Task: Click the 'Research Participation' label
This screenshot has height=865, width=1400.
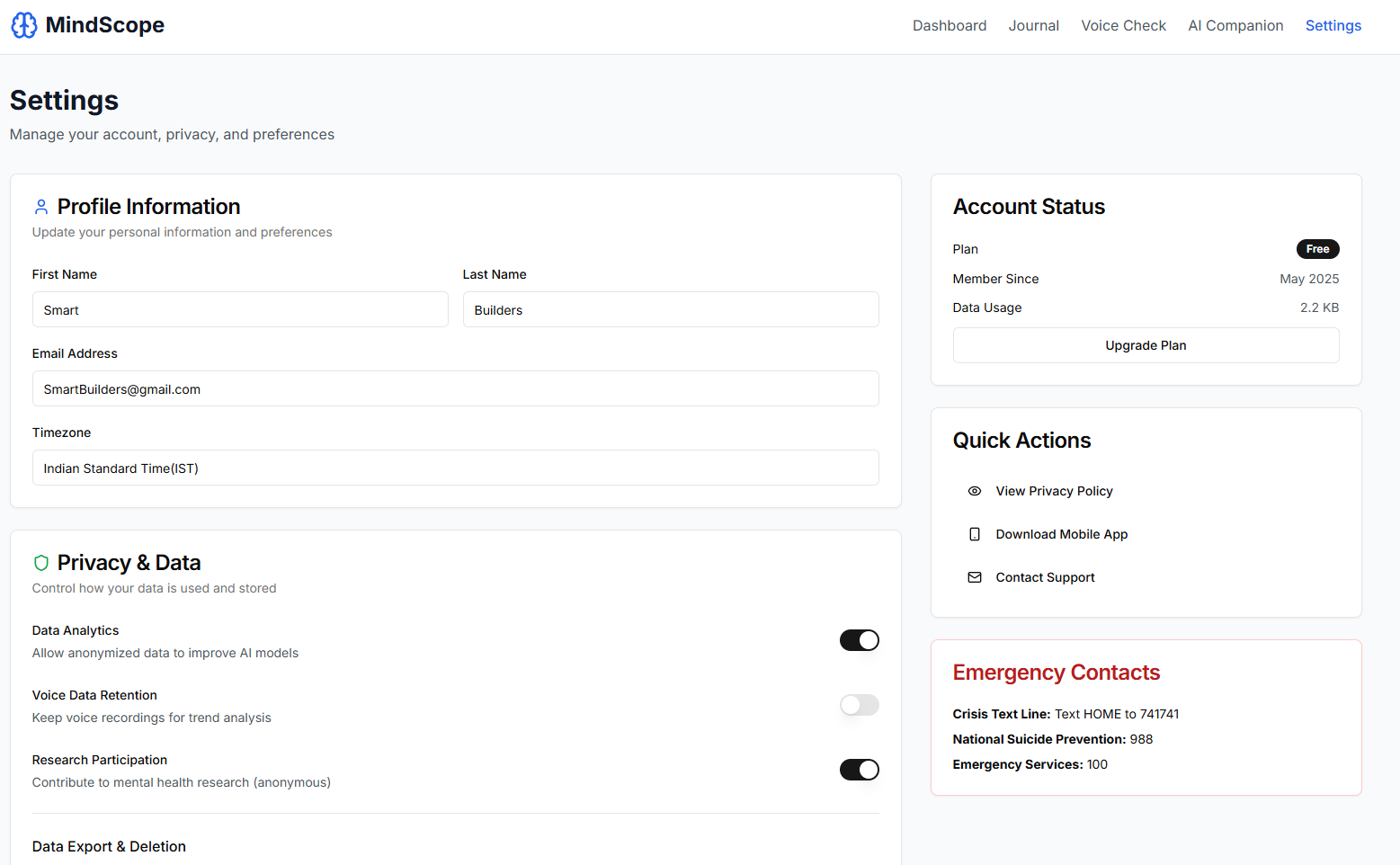Action: (x=100, y=760)
